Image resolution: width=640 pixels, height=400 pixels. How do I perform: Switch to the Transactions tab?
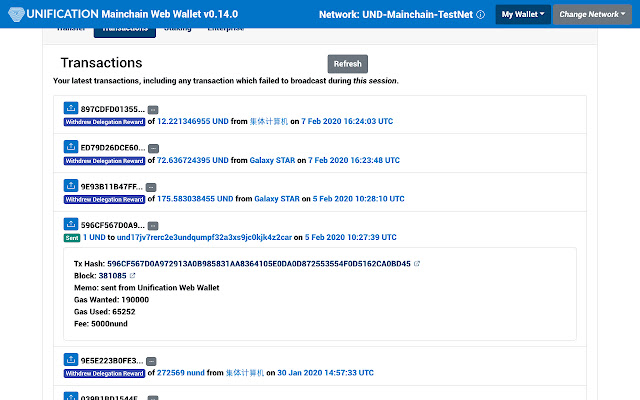click(x=125, y=31)
